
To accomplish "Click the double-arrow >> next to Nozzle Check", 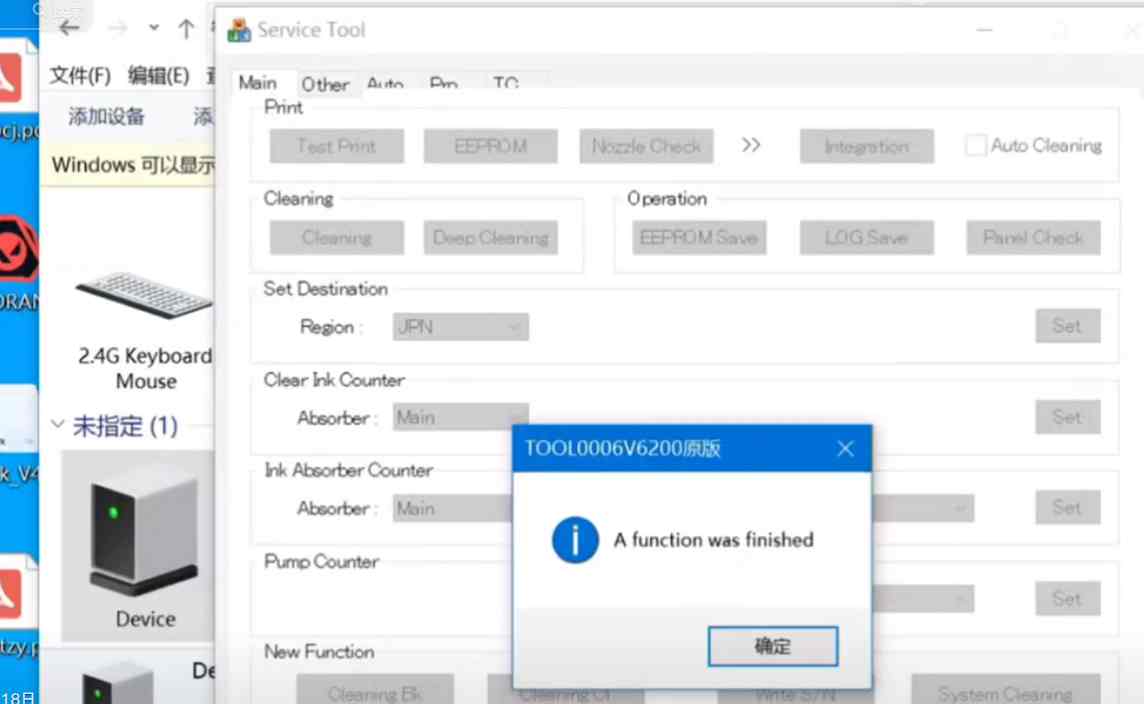I will click(x=751, y=145).
